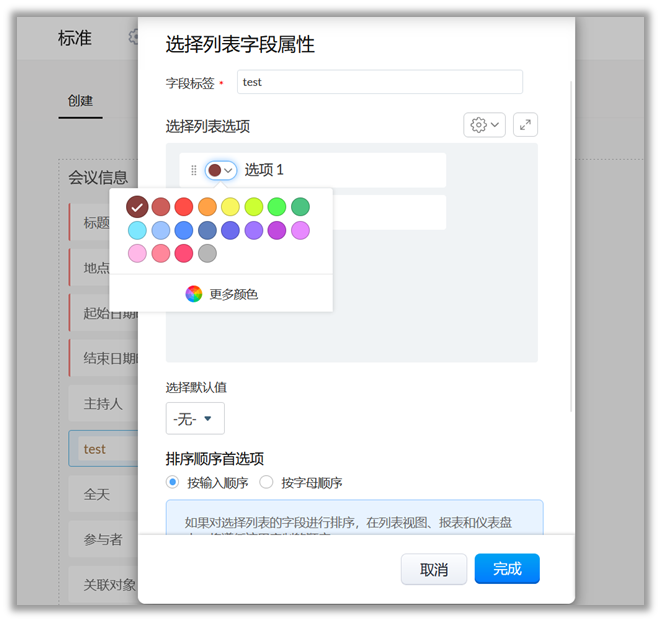Select 按字母顺序 radio button
This screenshot has height=622, width=661.
click(x=266, y=482)
